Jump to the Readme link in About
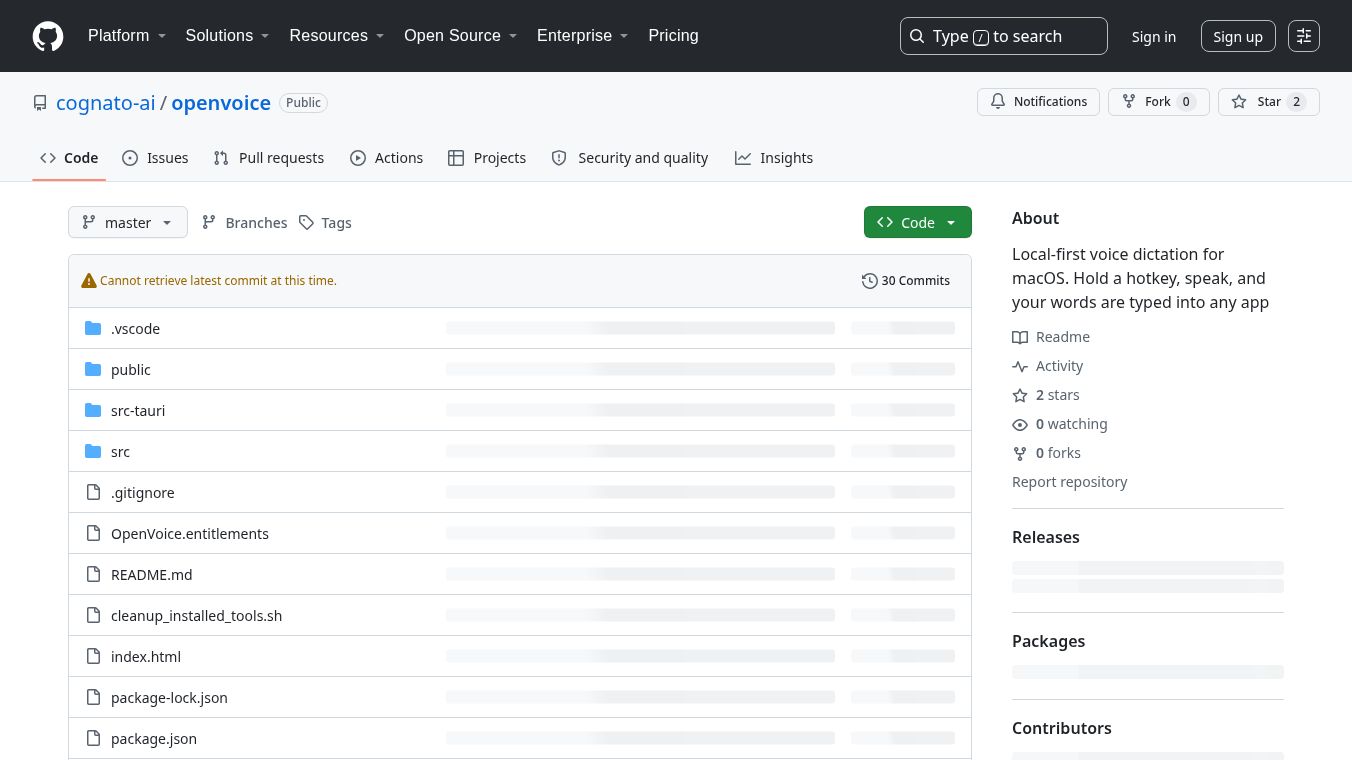The width and height of the screenshot is (1352, 760). 1051,337
